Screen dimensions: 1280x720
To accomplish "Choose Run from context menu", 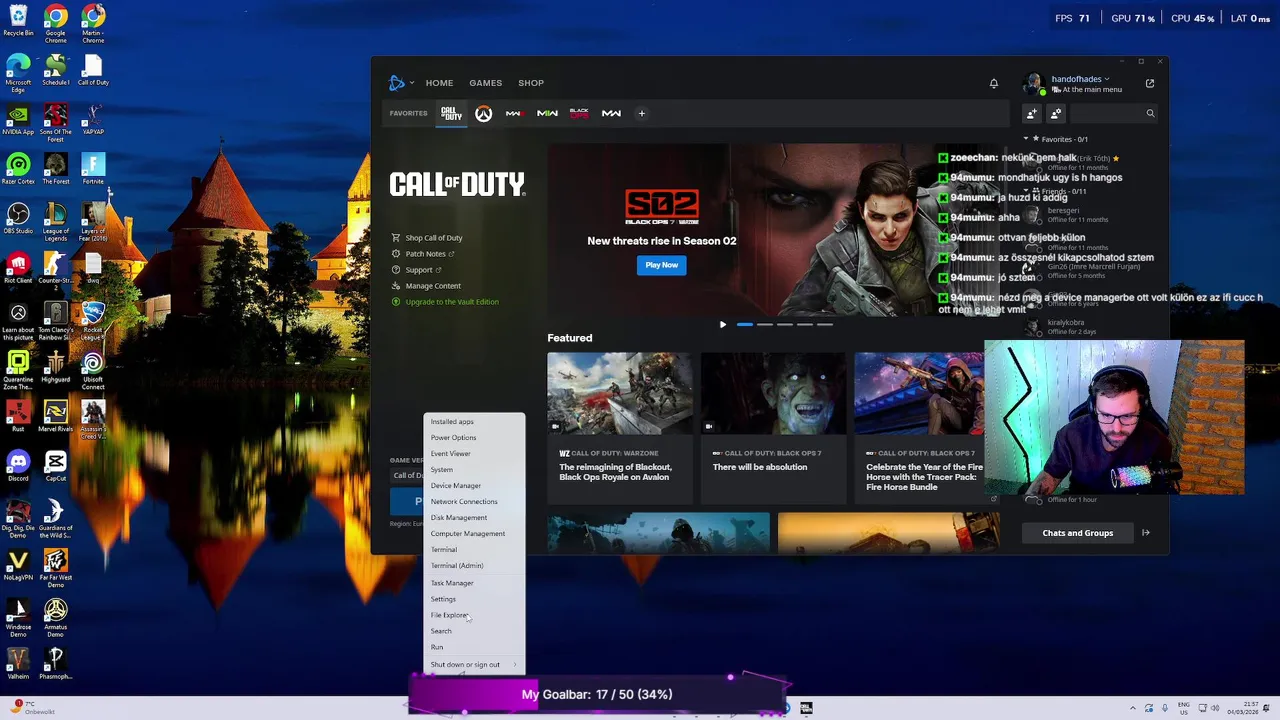I will point(474,647).
